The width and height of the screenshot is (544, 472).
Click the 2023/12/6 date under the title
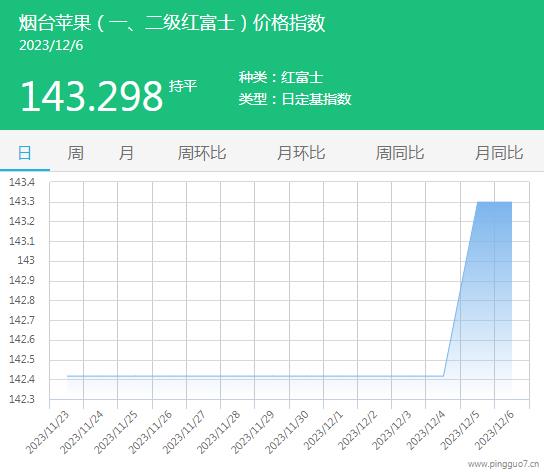pos(51,46)
